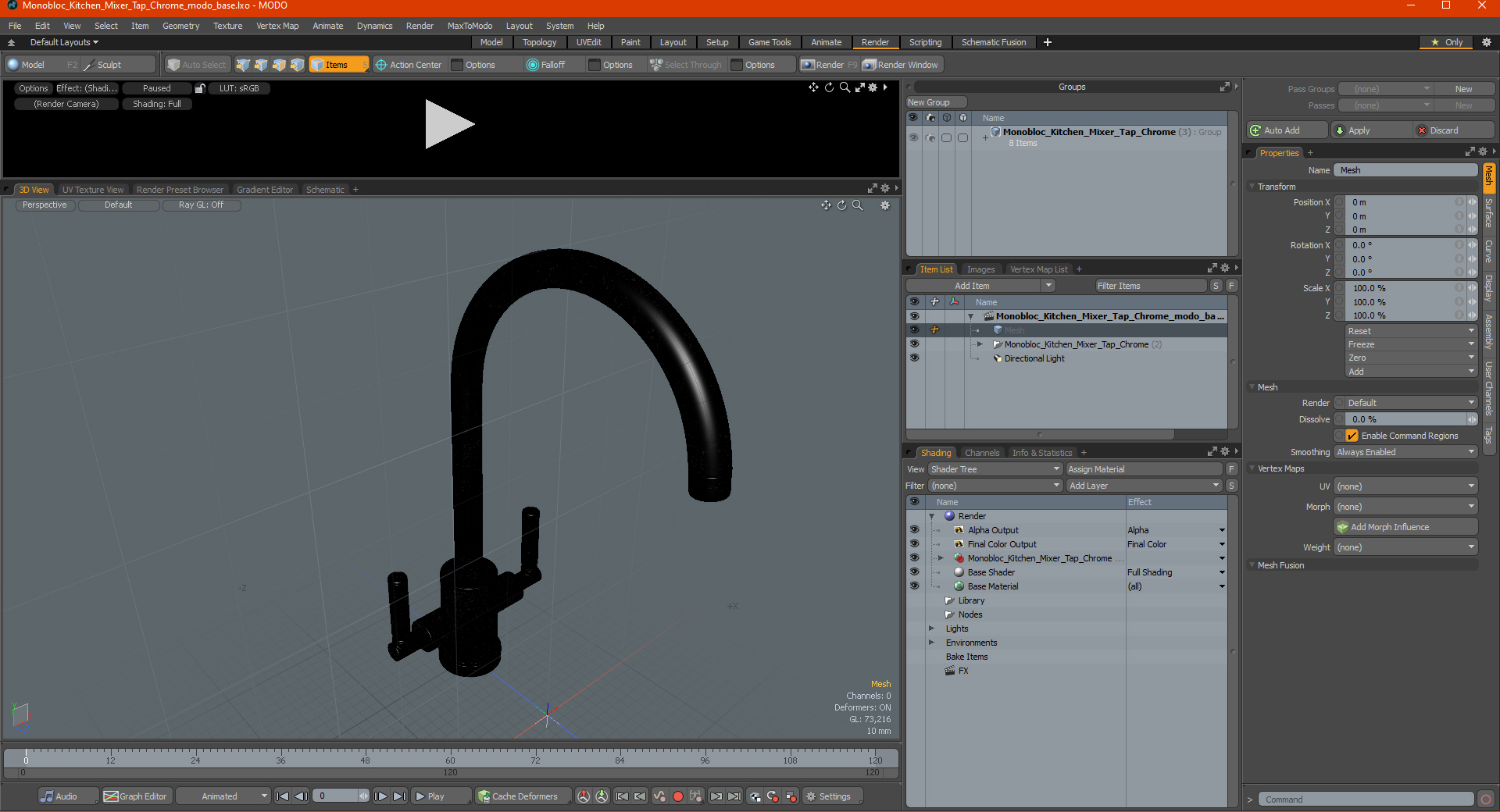Step to the previous frame
This screenshot has height=812, width=1500.
point(301,796)
